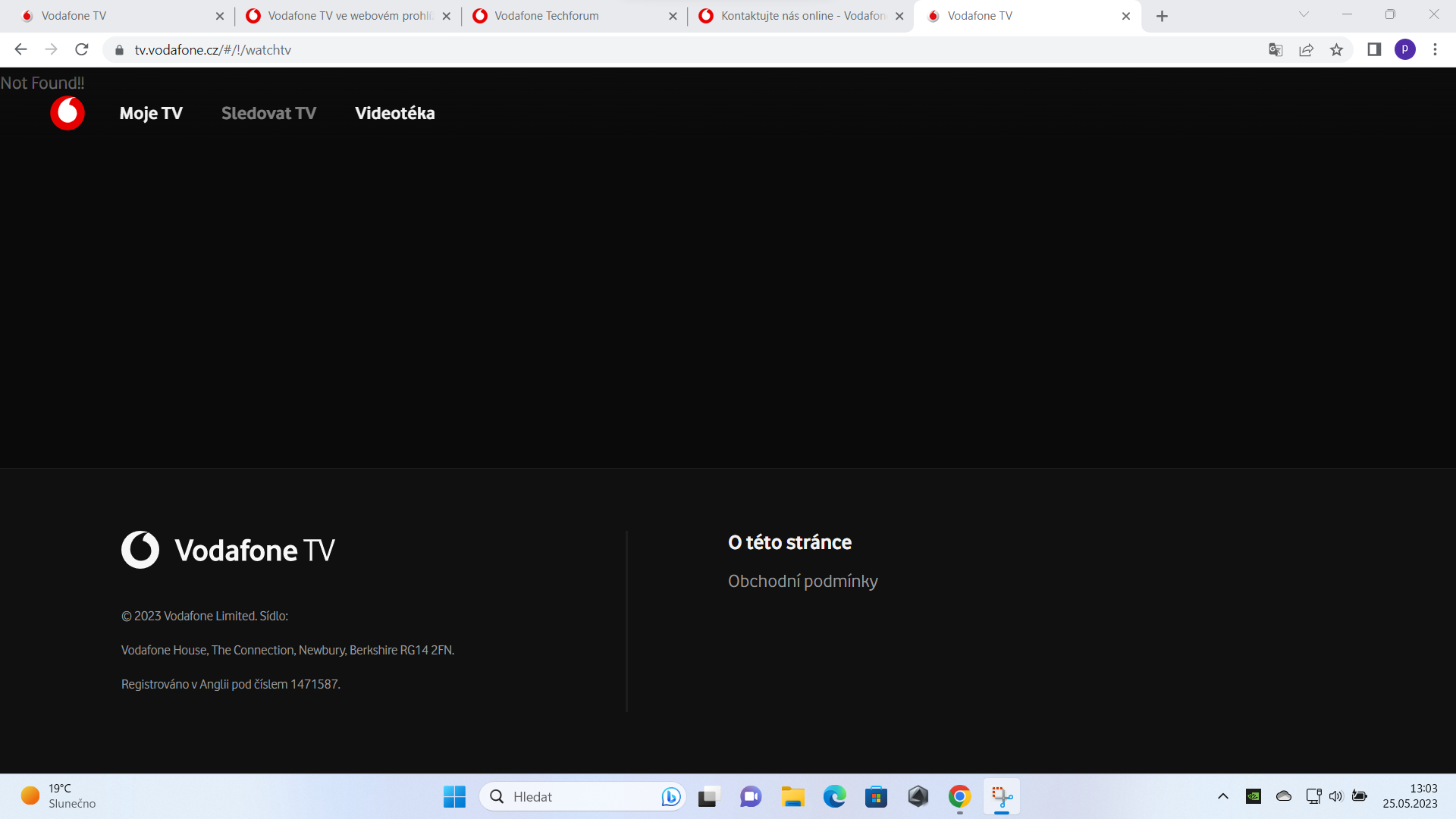Share this page from the address bar
The width and height of the screenshot is (1456, 819).
point(1306,50)
